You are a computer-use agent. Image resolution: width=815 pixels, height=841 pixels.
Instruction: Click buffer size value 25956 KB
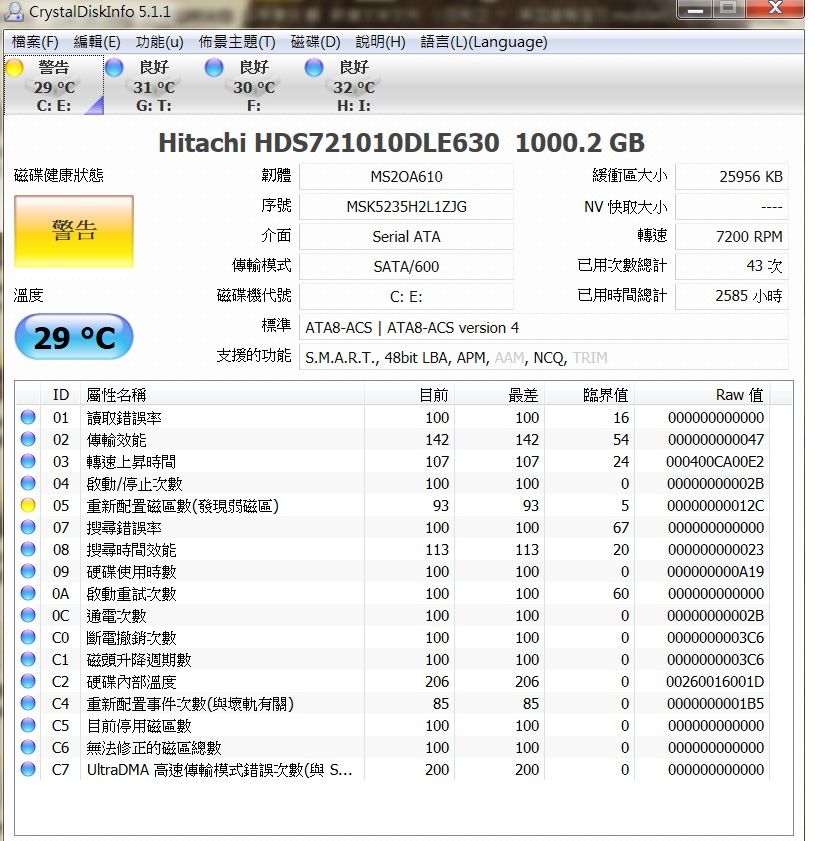[x=732, y=176]
